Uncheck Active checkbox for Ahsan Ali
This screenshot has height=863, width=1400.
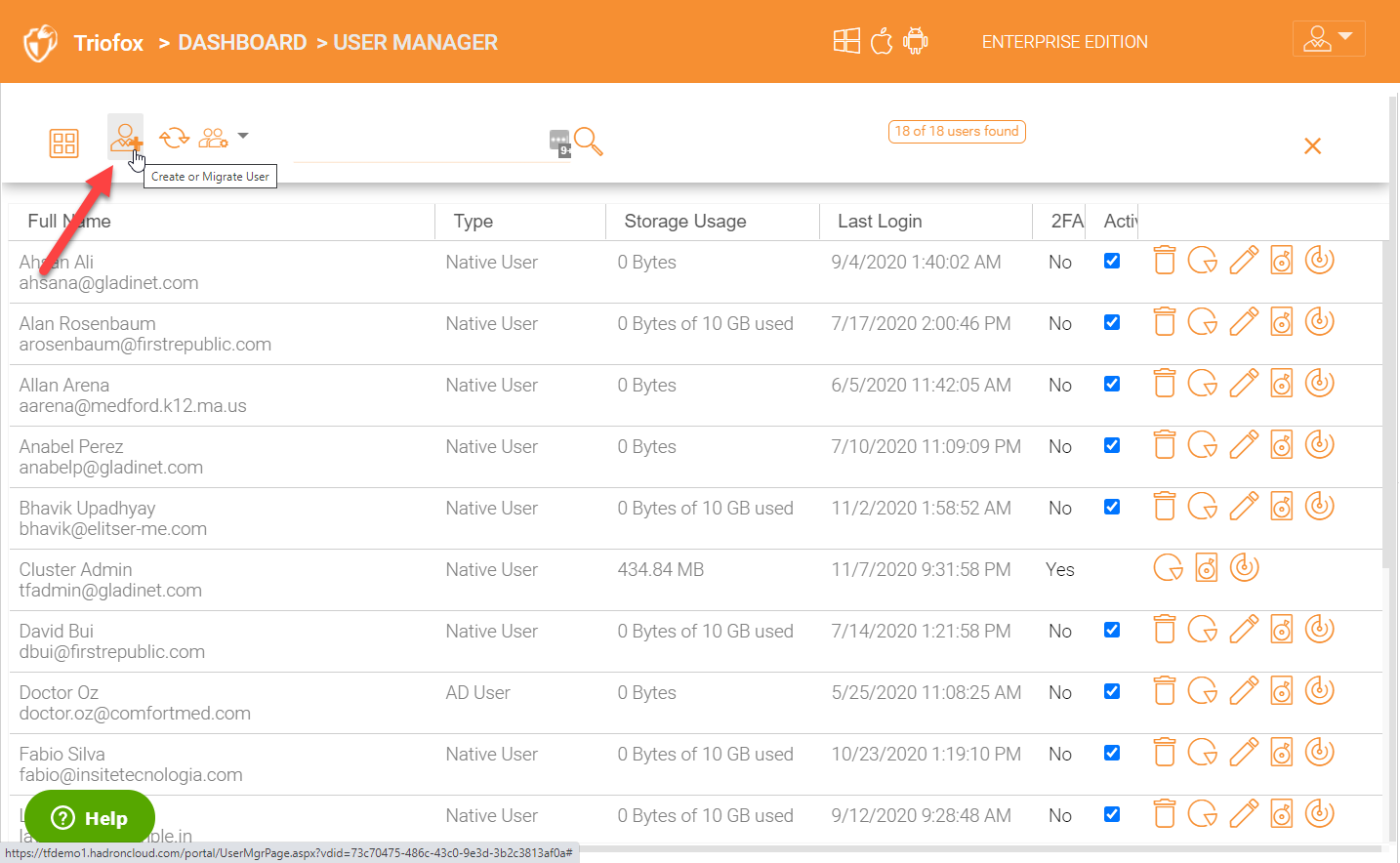click(x=1112, y=261)
